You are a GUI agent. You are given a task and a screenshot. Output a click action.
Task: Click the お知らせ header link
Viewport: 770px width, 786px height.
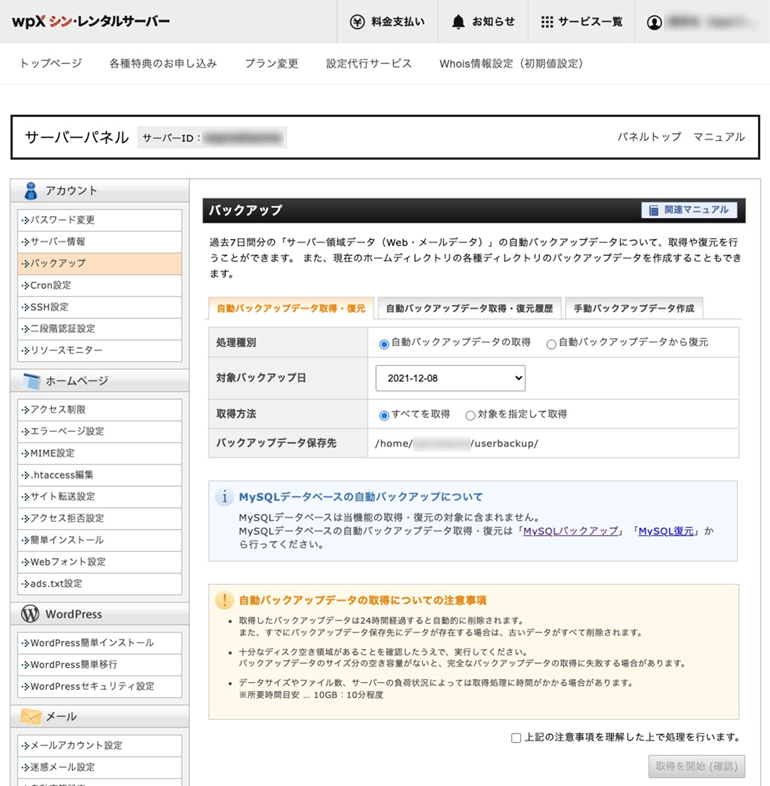[483, 22]
